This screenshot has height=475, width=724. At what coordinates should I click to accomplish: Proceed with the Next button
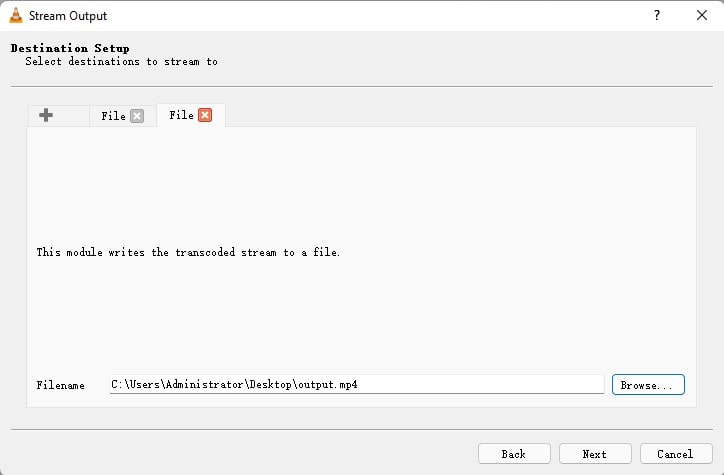point(595,454)
